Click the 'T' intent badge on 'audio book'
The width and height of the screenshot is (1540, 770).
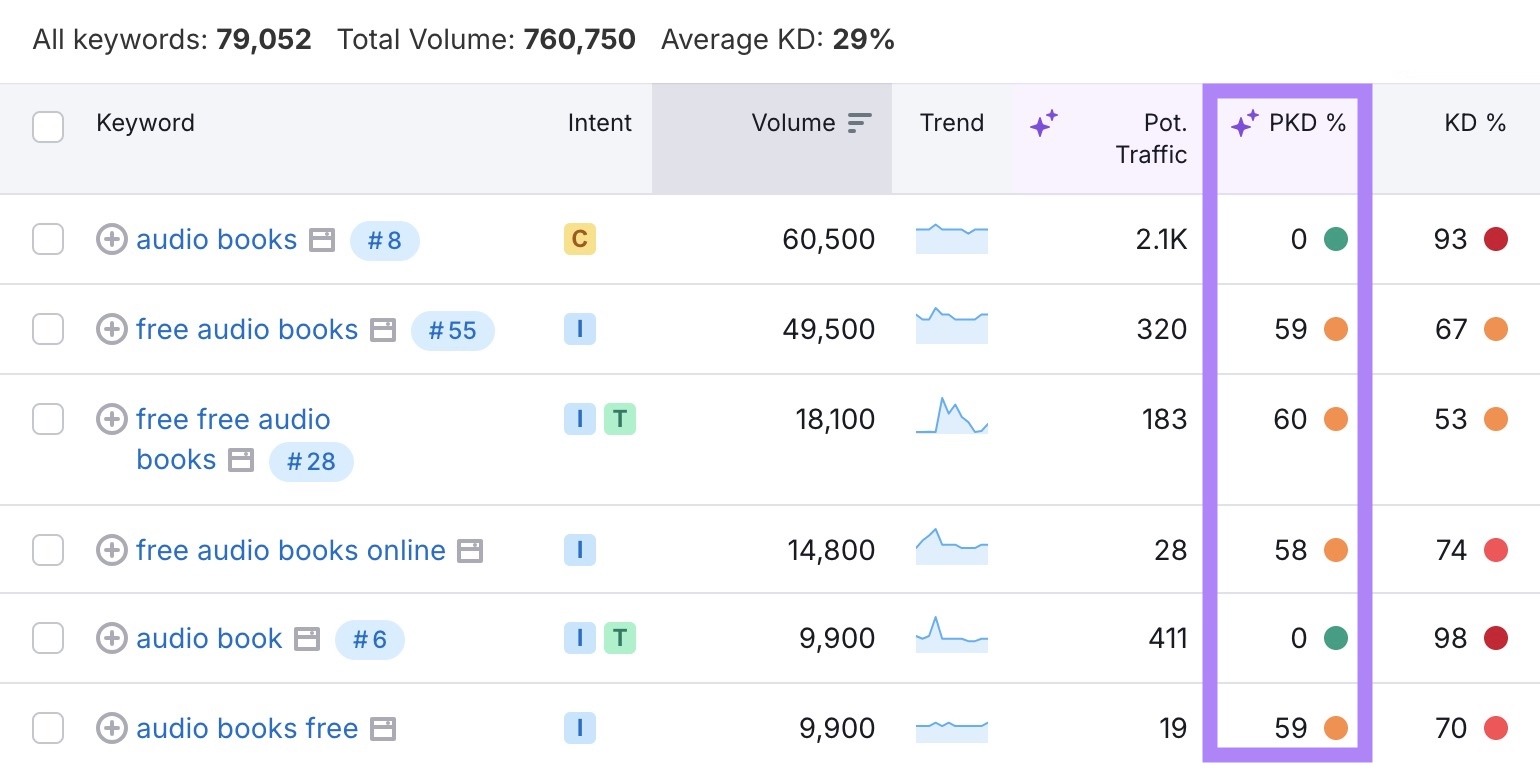point(621,638)
